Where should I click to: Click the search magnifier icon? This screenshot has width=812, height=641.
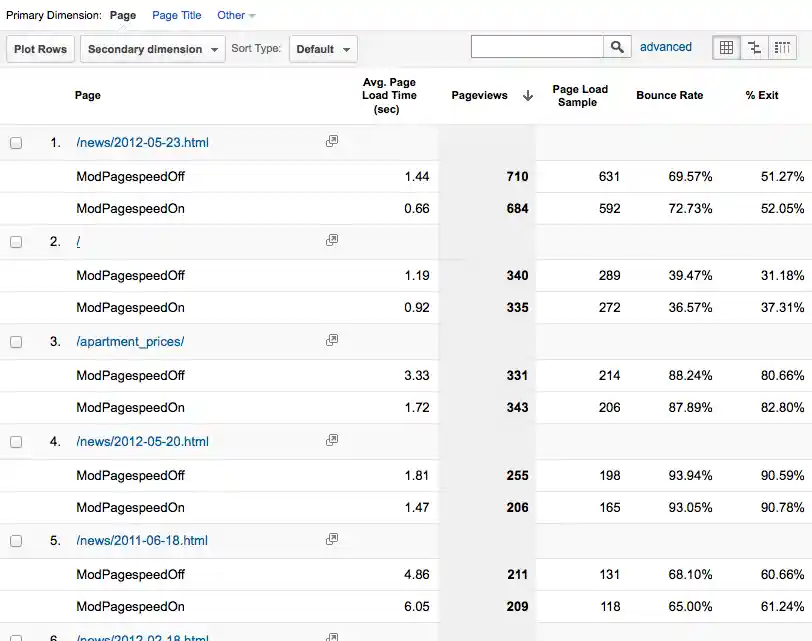(x=617, y=47)
